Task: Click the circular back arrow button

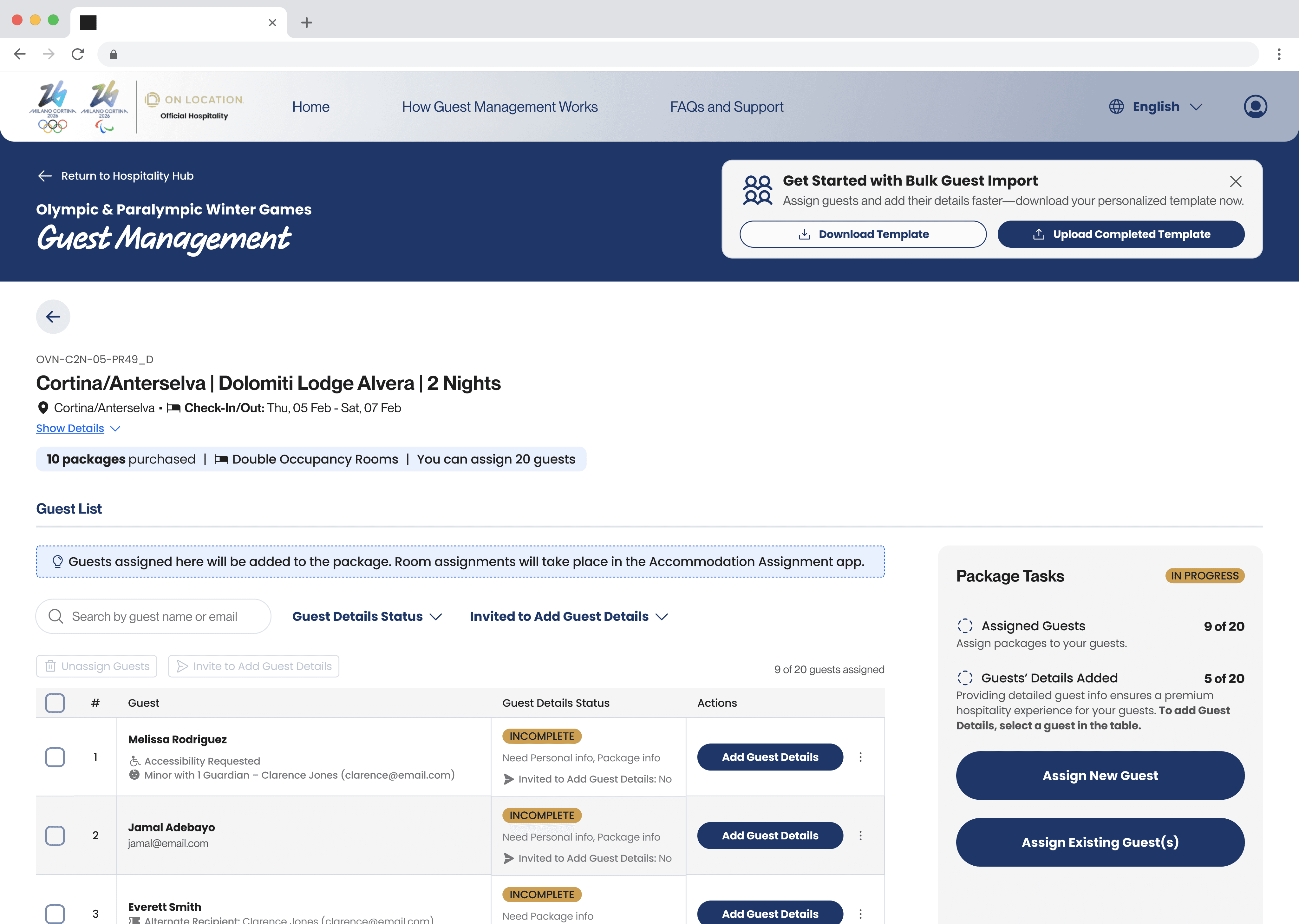Action: [x=53, y=316]
